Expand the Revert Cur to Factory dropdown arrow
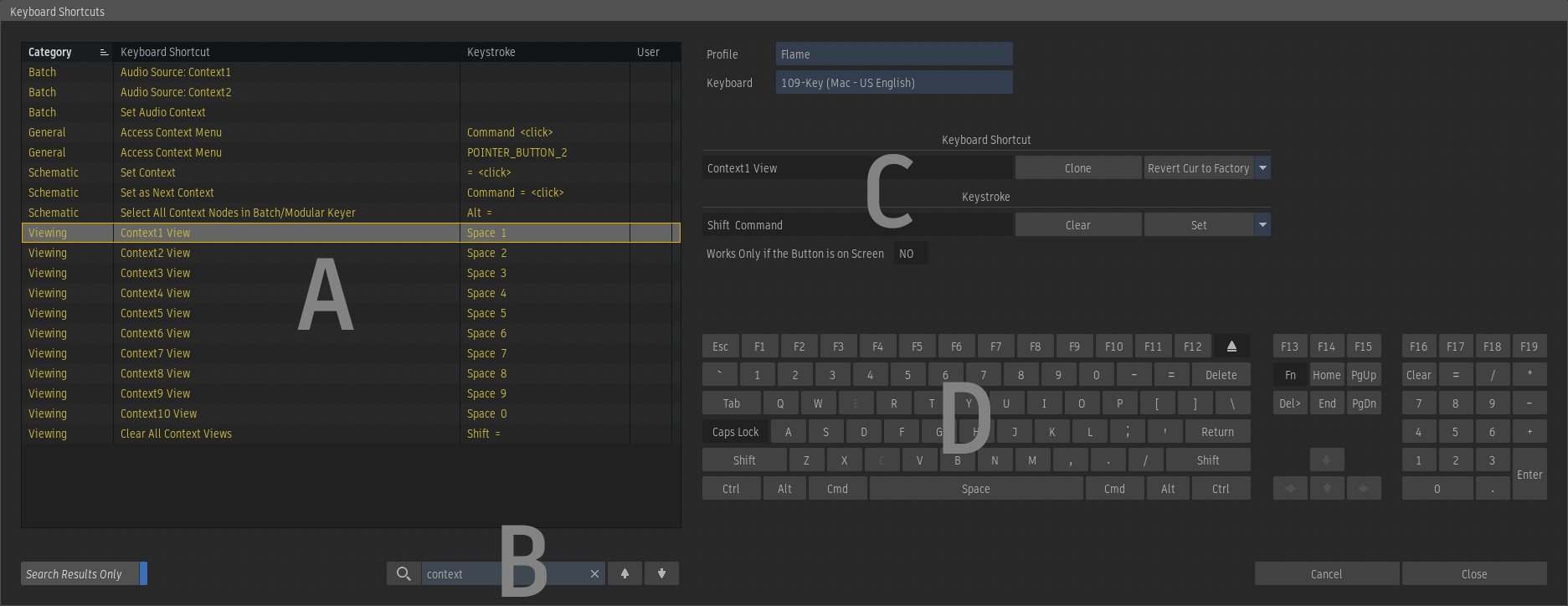The image size is (1568, 606). click(1262, 167)
